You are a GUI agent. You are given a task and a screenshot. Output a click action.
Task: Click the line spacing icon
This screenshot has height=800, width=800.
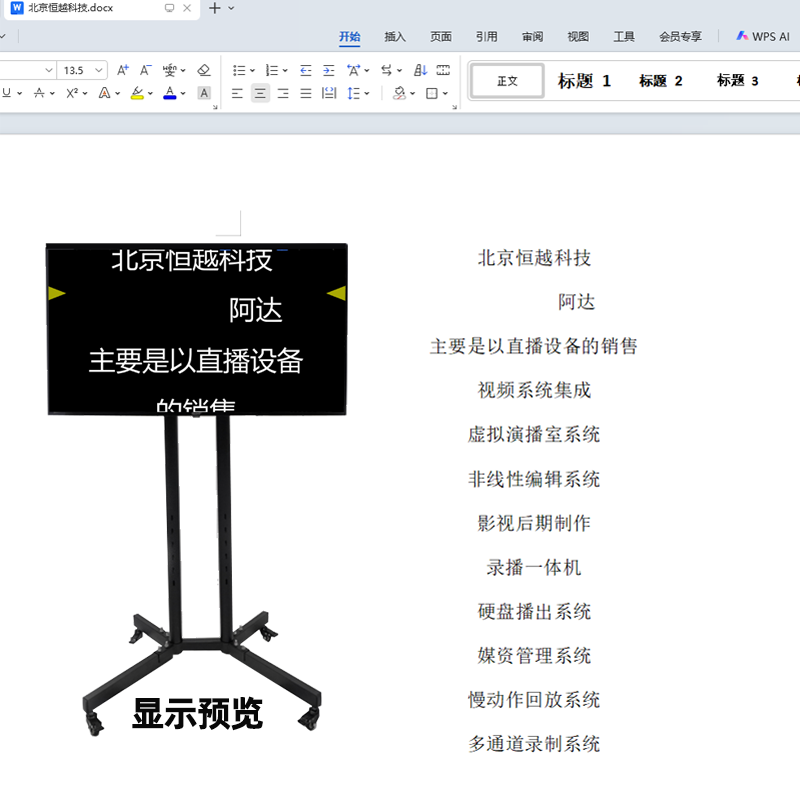[x=353, y=93]
